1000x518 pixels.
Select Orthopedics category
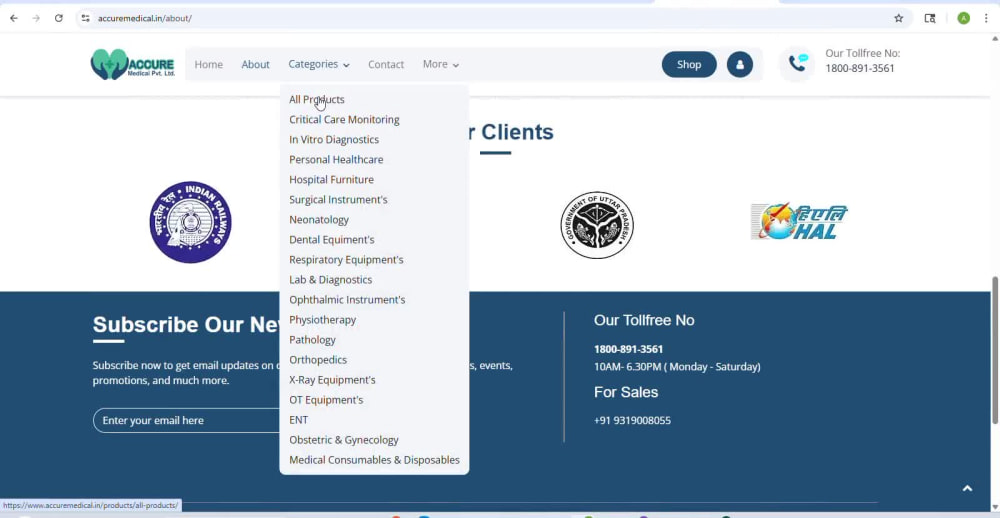[318, 360]
